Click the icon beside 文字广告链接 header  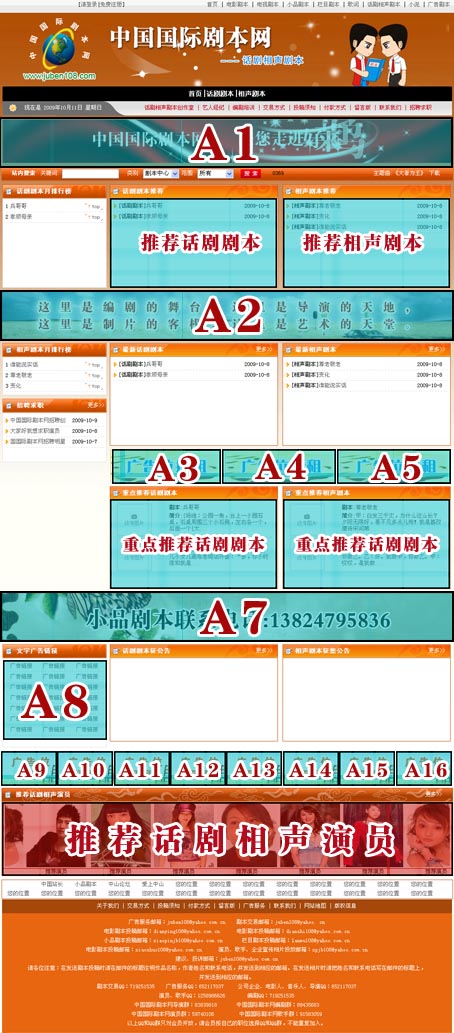pyautogui.click(x=10, y=651)
